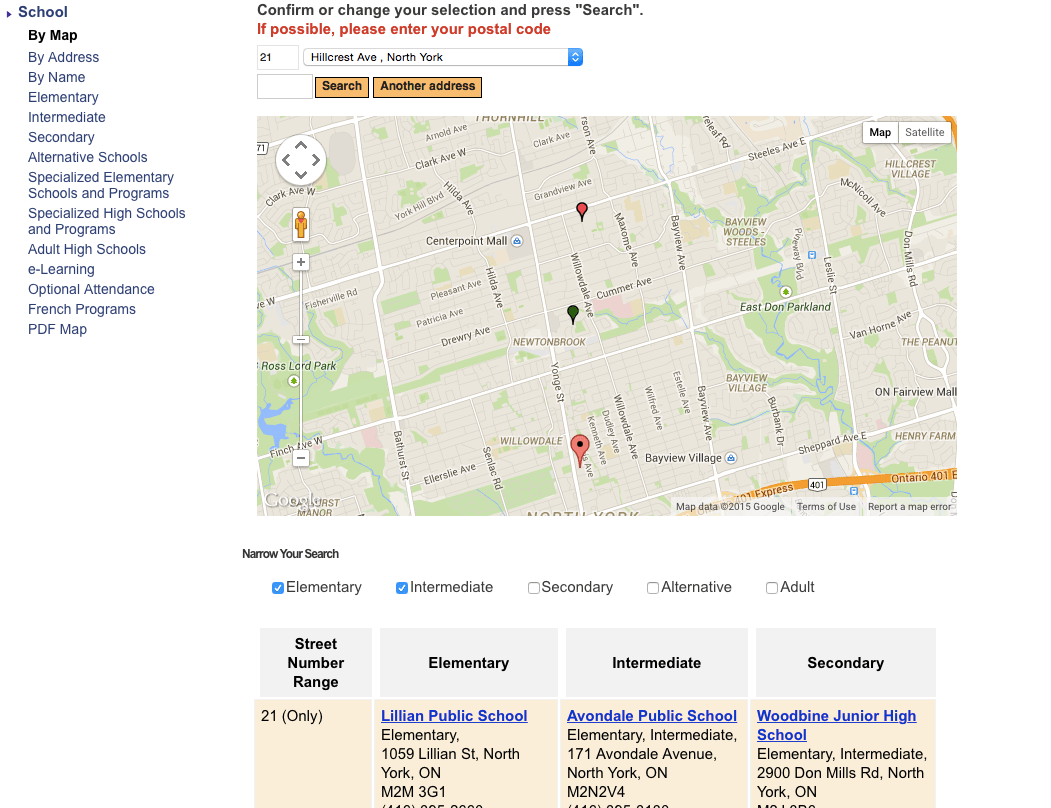Select the Street View pegman icon
This screenshot has width=1051, height=808.
(x=301, y=224)
